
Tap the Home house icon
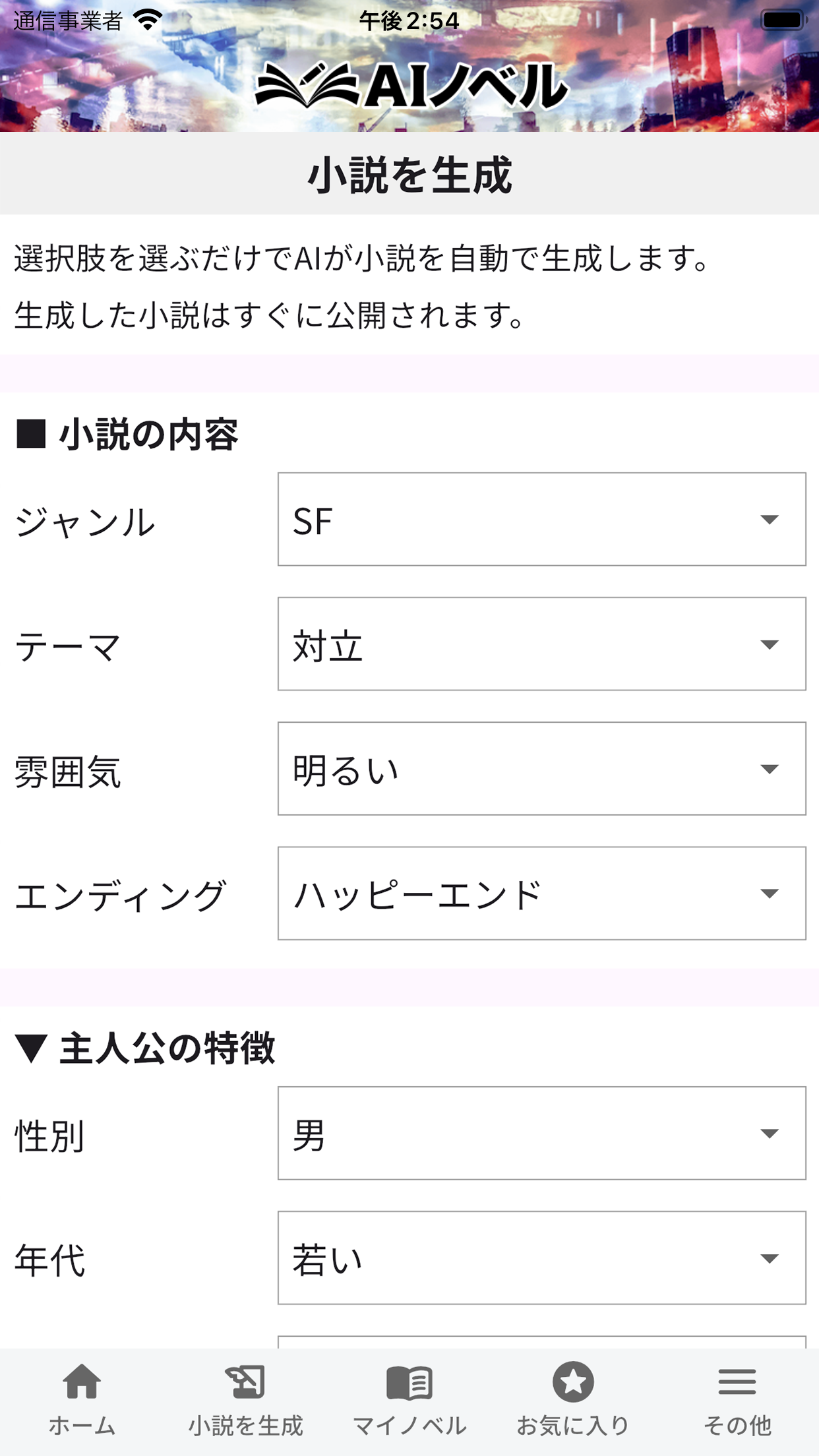coord(82,1381)
